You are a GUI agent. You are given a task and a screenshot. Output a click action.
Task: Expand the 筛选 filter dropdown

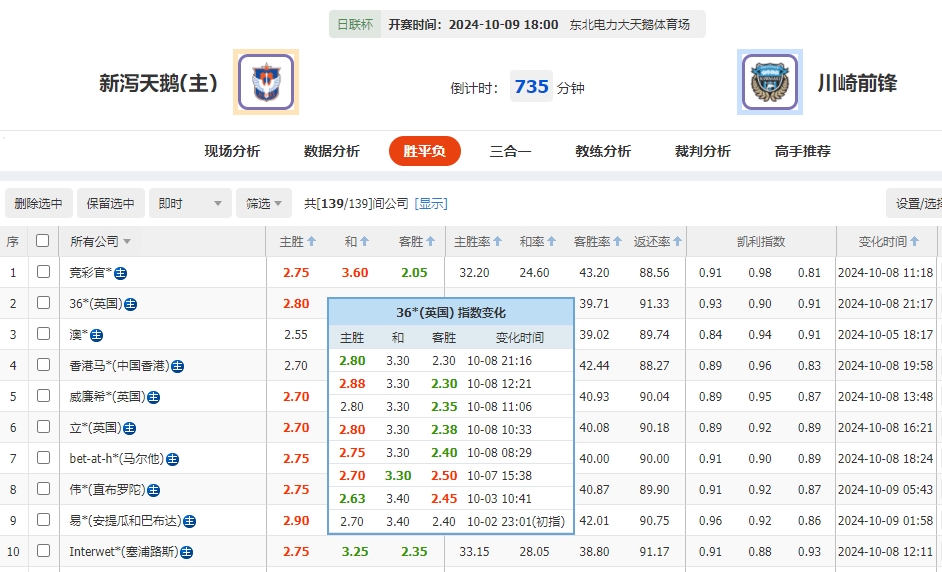265,204
